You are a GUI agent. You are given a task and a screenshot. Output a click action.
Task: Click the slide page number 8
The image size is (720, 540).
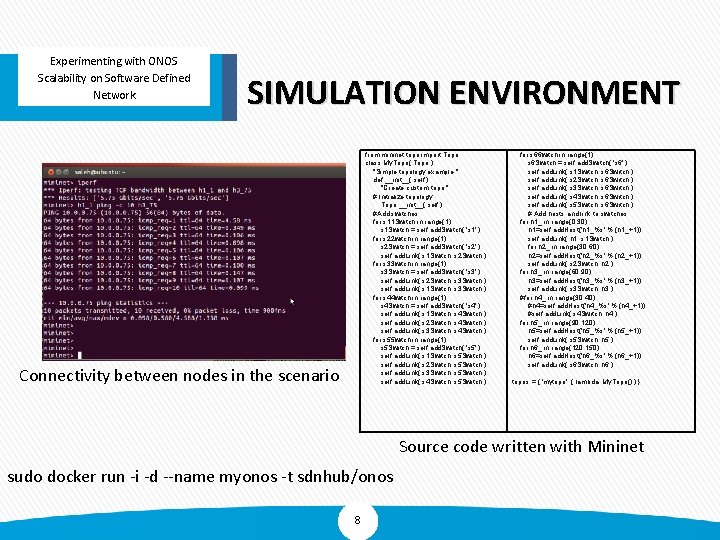coord(358,520)
